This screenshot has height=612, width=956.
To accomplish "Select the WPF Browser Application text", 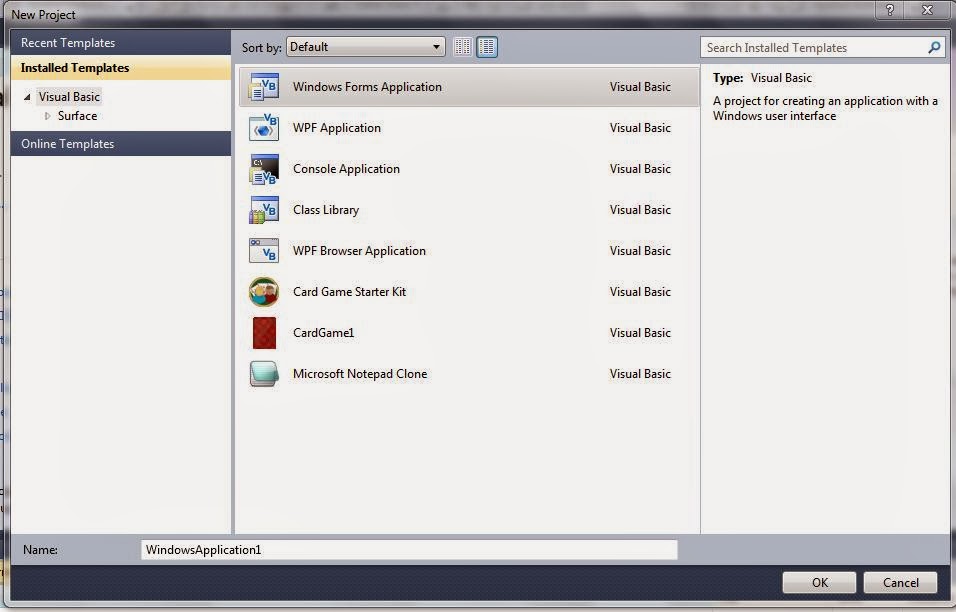I will pyautogui.click(x=359, y=251).
